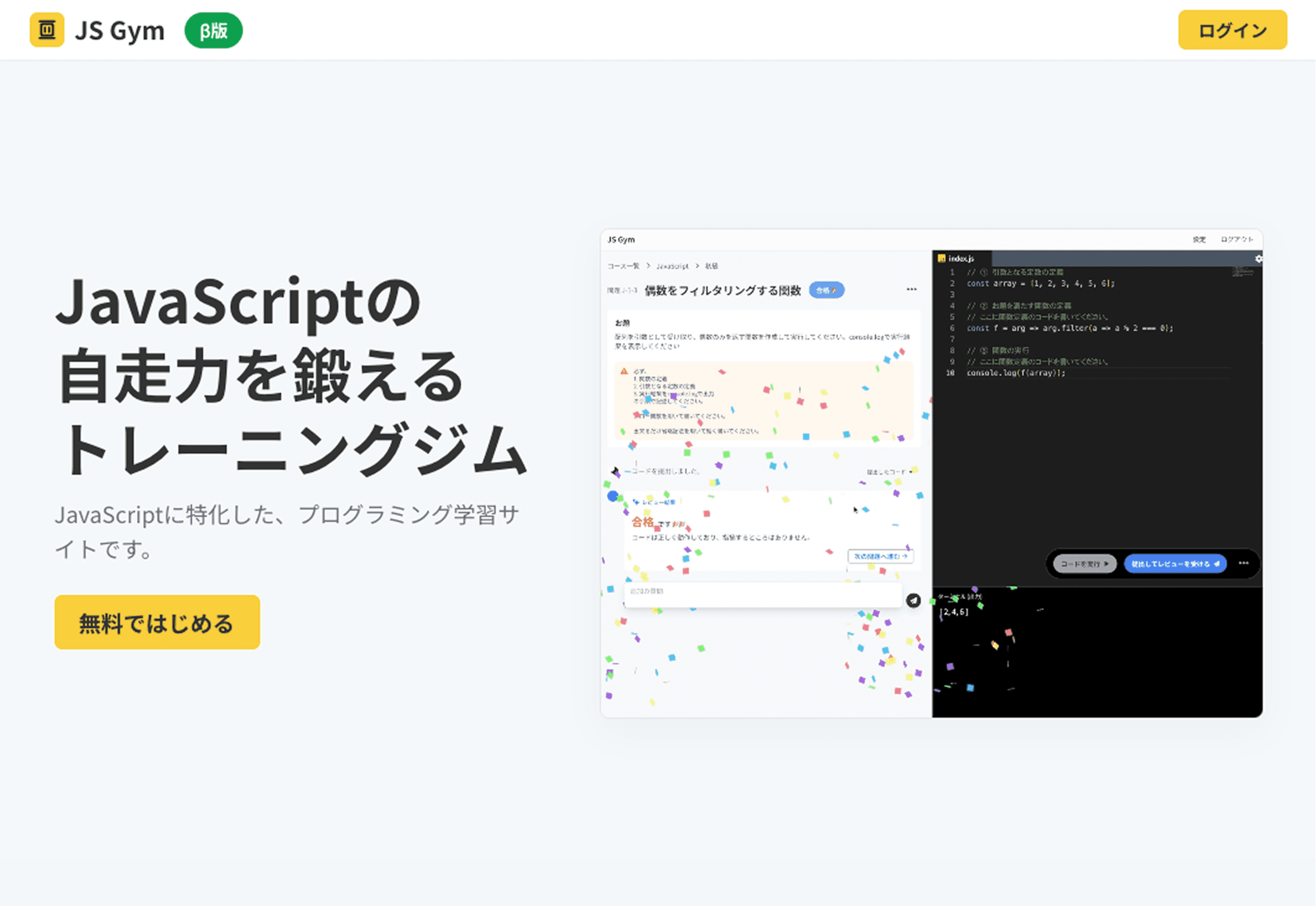Click the JS Gym title text in header
The image size is (1316, 906).
pos(120,30)
